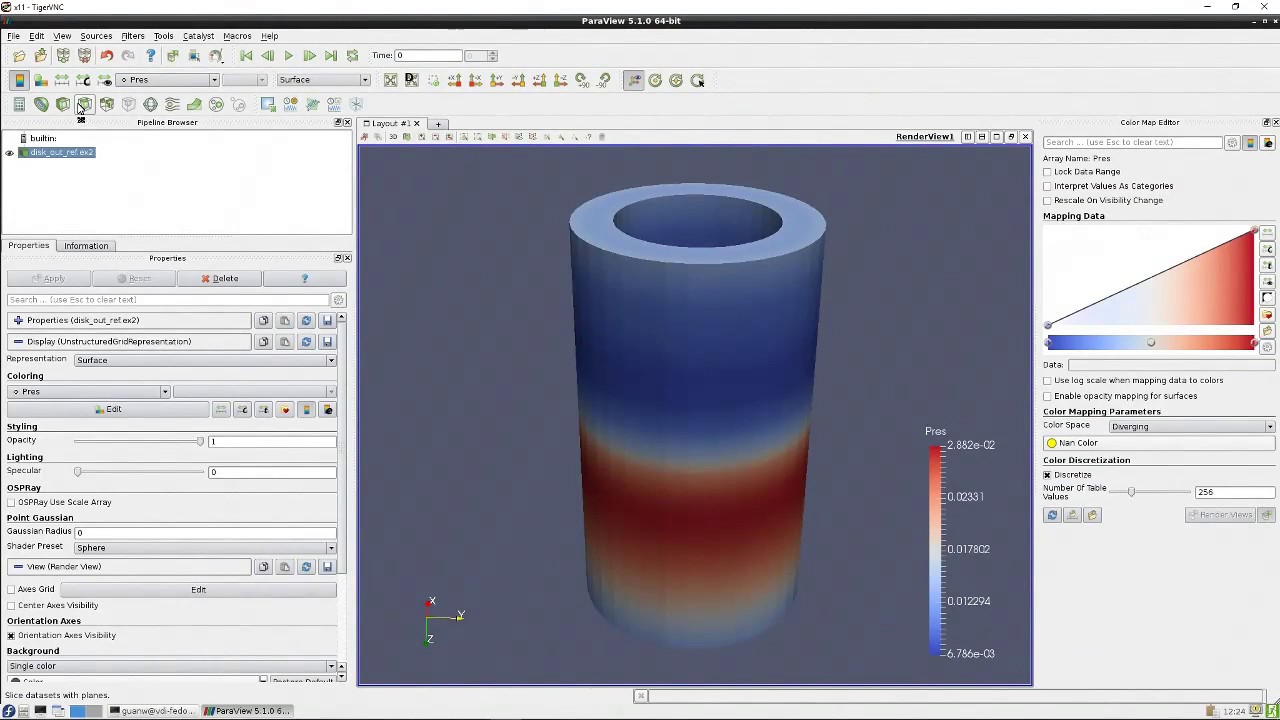Viewport: 1280px width, 720px height.
Task: Toggle the color legend visibility icon
Action: [x=19, y=80]
